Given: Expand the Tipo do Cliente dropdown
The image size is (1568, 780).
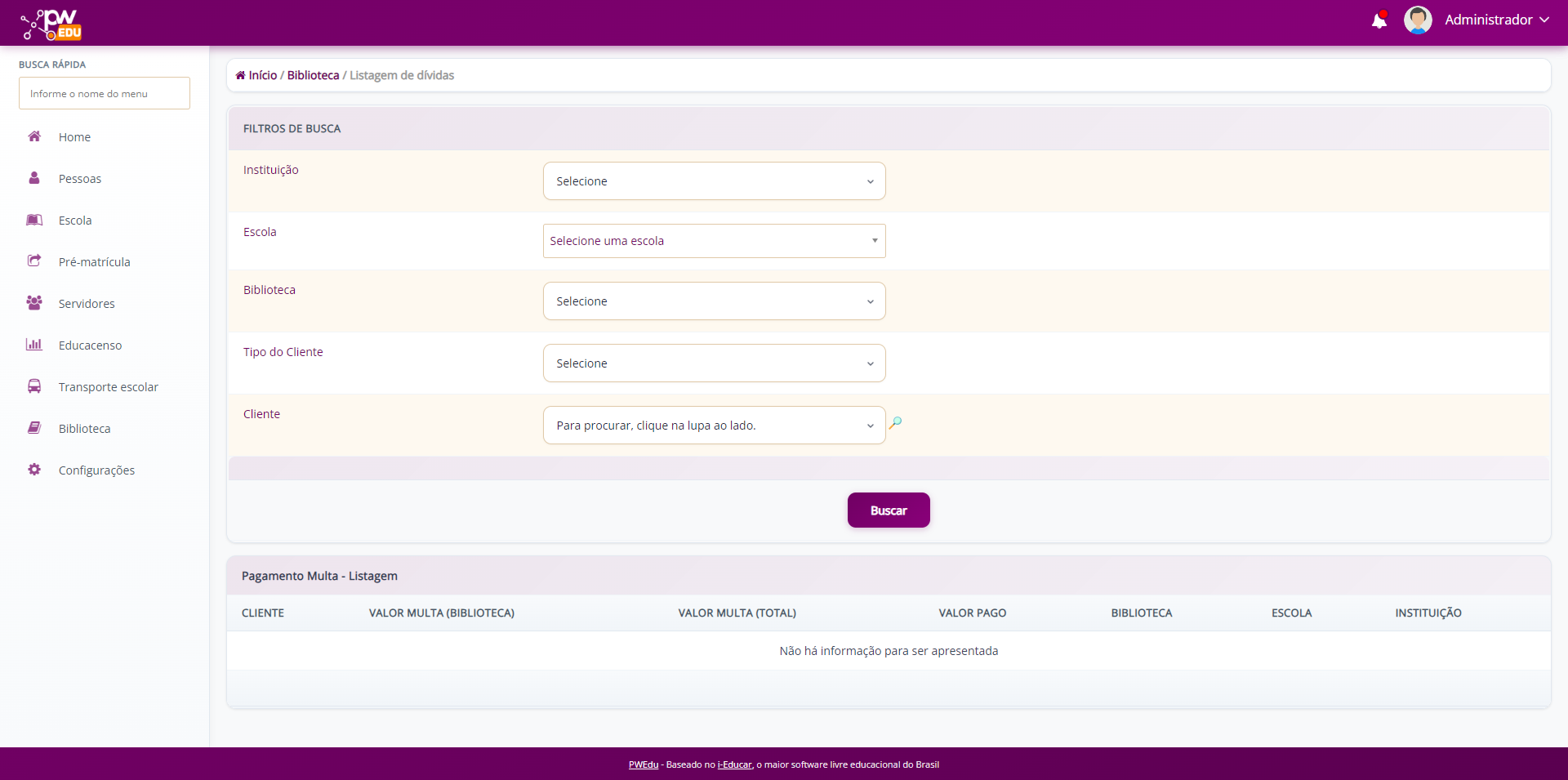Looking at the screenshot, I should (714, 363).
